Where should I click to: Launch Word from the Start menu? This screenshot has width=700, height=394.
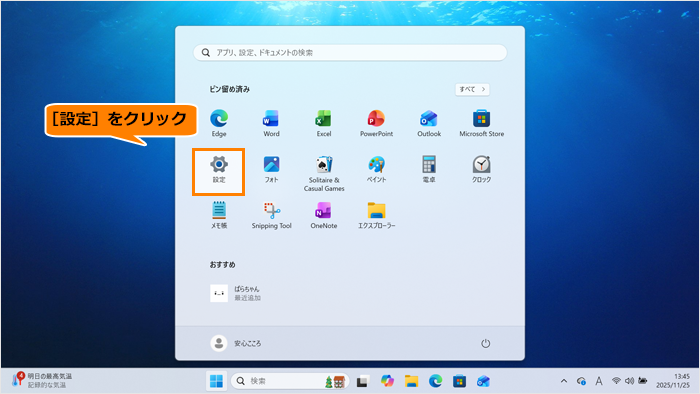(x=271, y=123)
